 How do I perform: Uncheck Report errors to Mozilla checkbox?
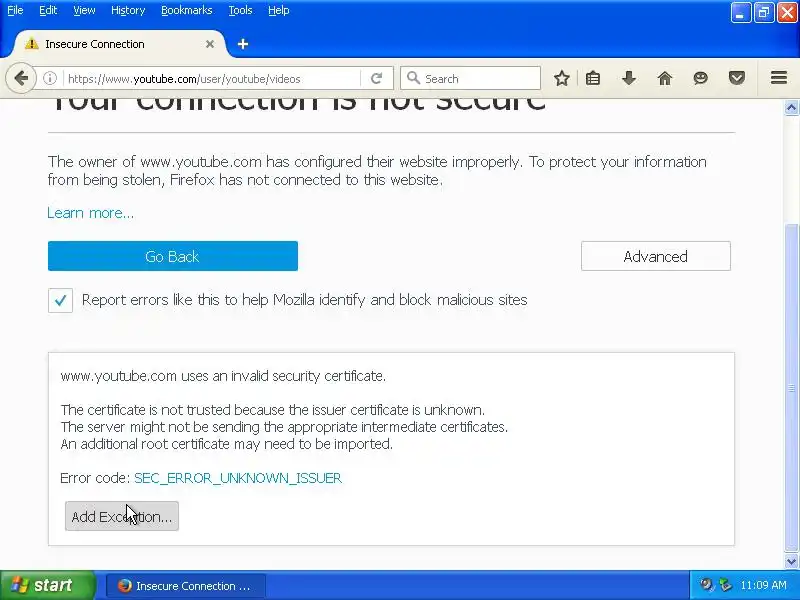click(60, 300)
